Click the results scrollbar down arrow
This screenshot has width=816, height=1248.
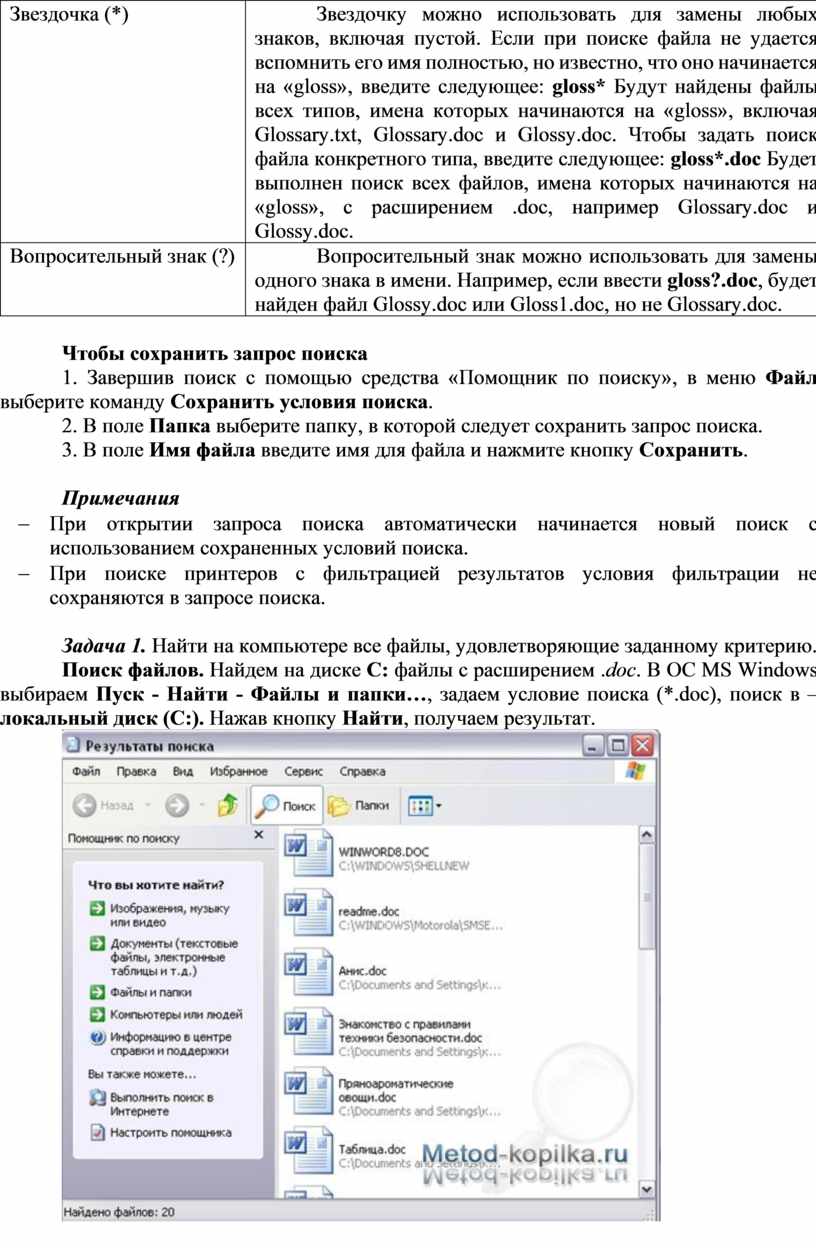click(x=646, y=1188)
